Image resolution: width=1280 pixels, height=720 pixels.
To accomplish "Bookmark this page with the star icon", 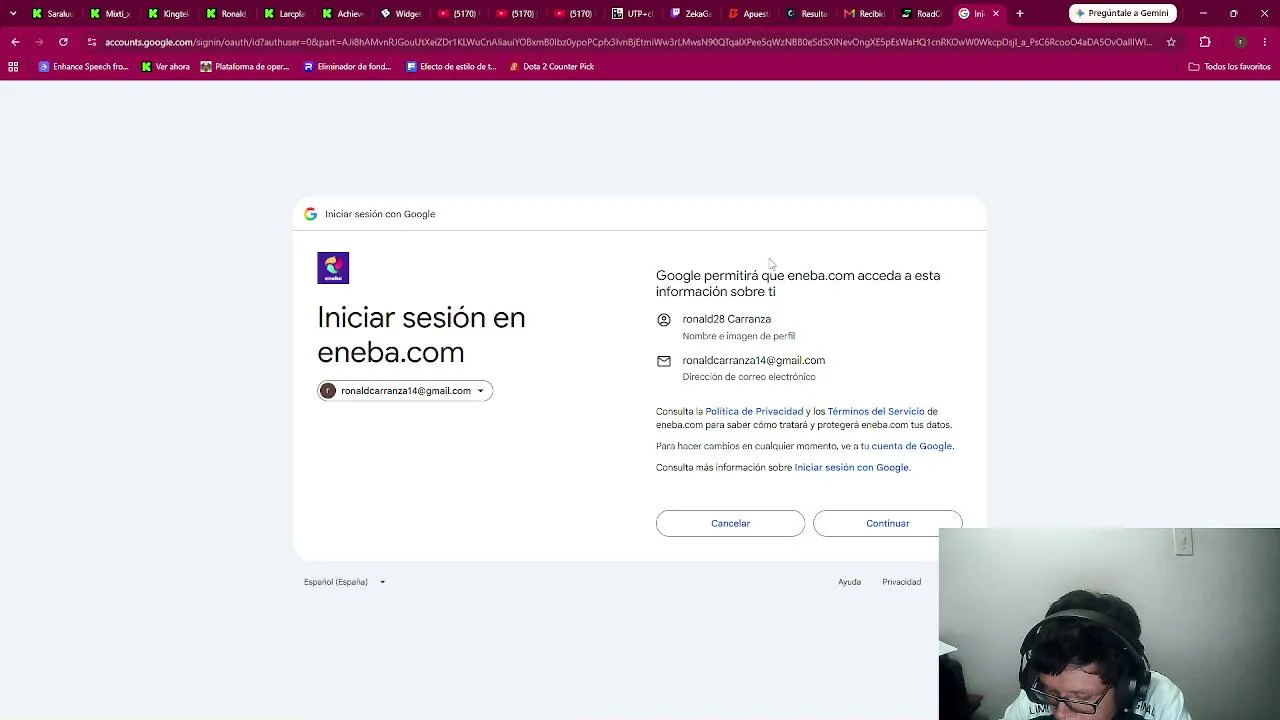I will tap(1171, 42).
